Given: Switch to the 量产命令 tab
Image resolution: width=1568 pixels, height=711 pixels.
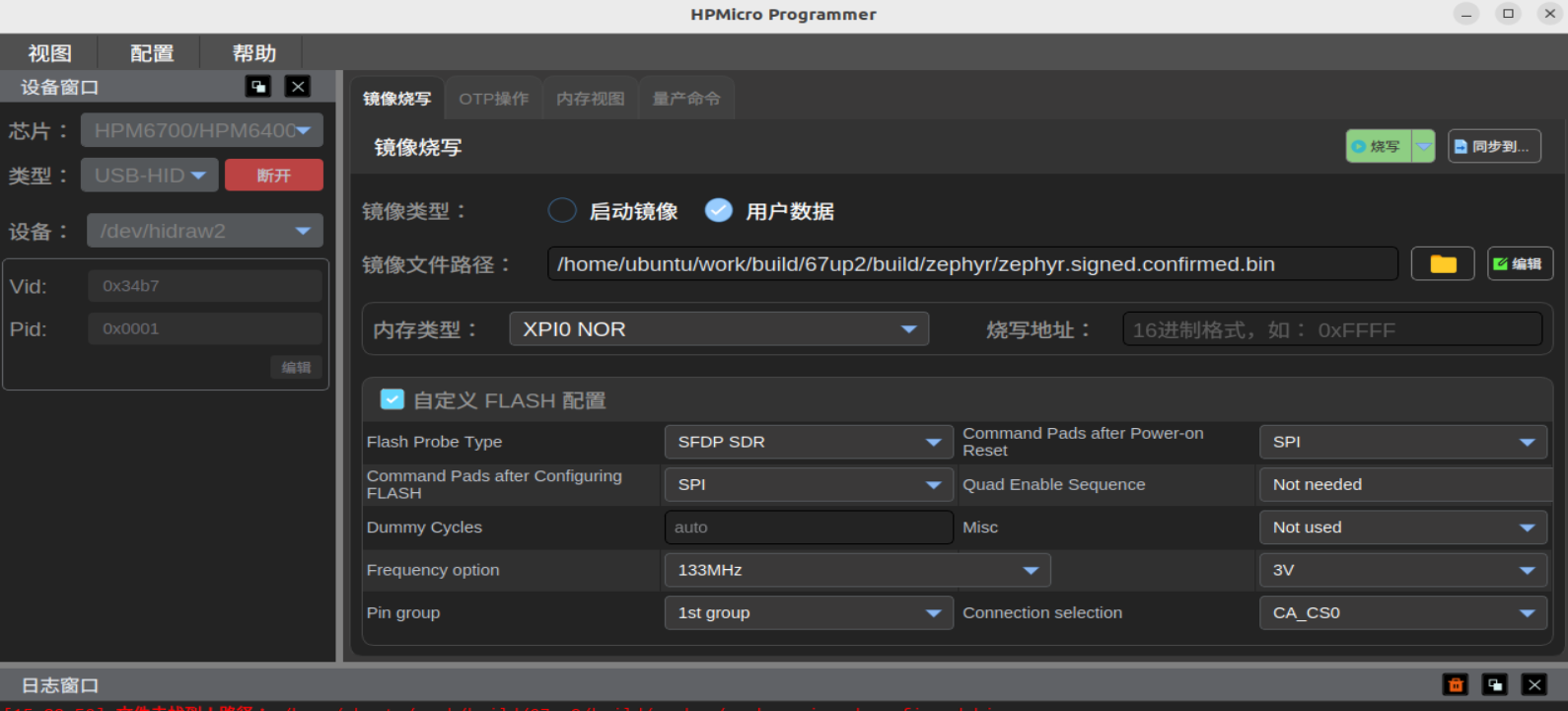Looking at the screenshot, I should pos(686,99).
